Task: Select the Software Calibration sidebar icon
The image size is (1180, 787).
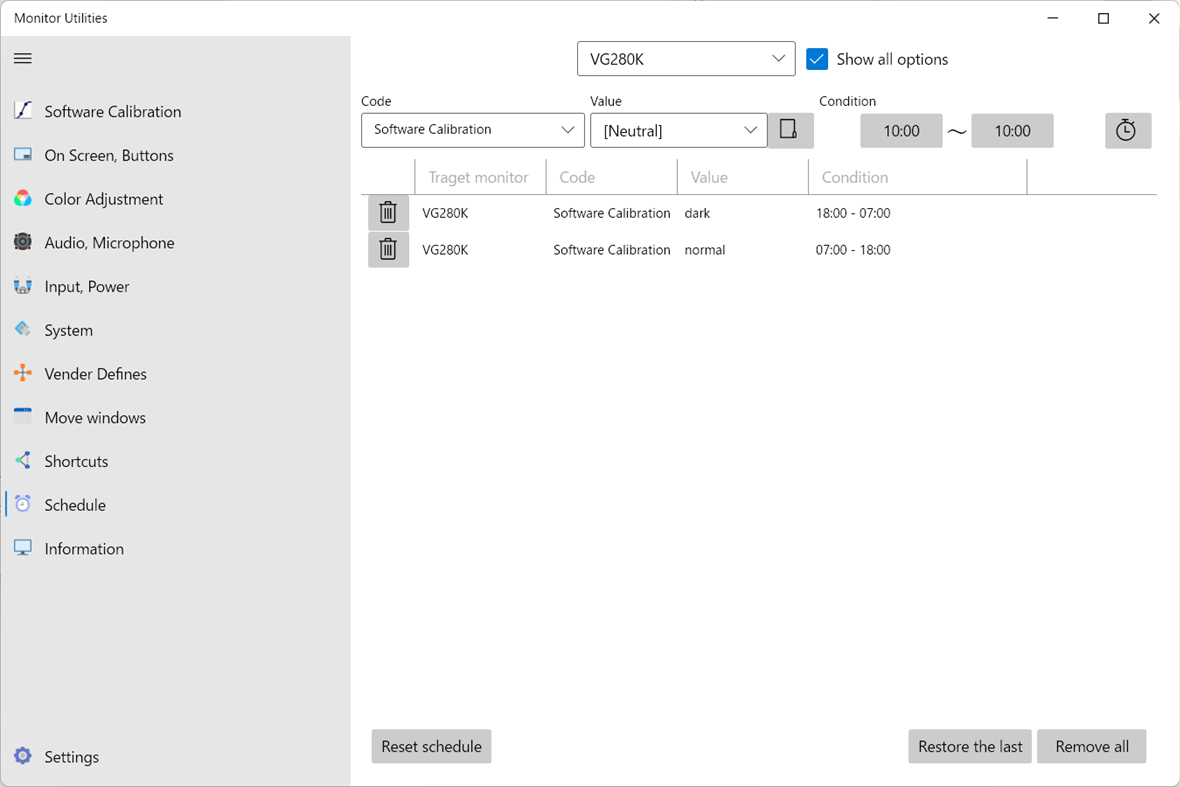Action: (x=22, y=111)
